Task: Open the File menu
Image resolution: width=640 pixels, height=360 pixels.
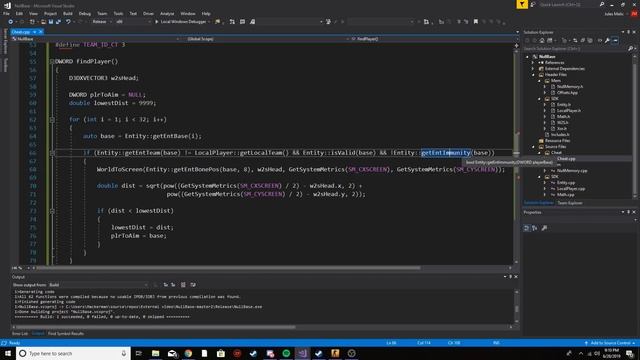Action: pos(6,13)
